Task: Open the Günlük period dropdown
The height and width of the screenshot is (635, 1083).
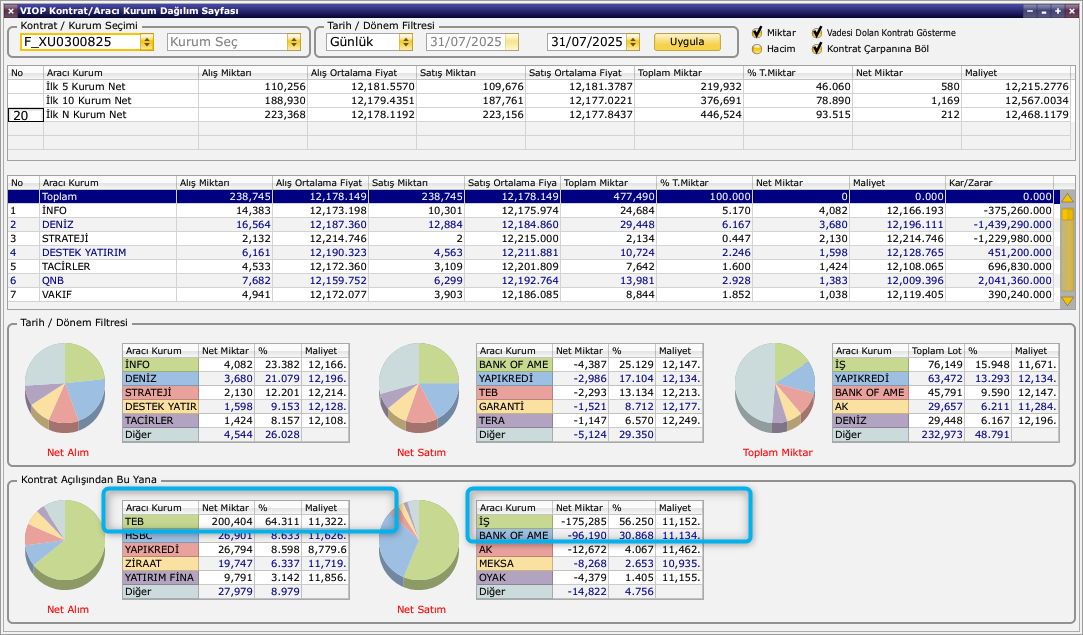Action: point(405,42)
